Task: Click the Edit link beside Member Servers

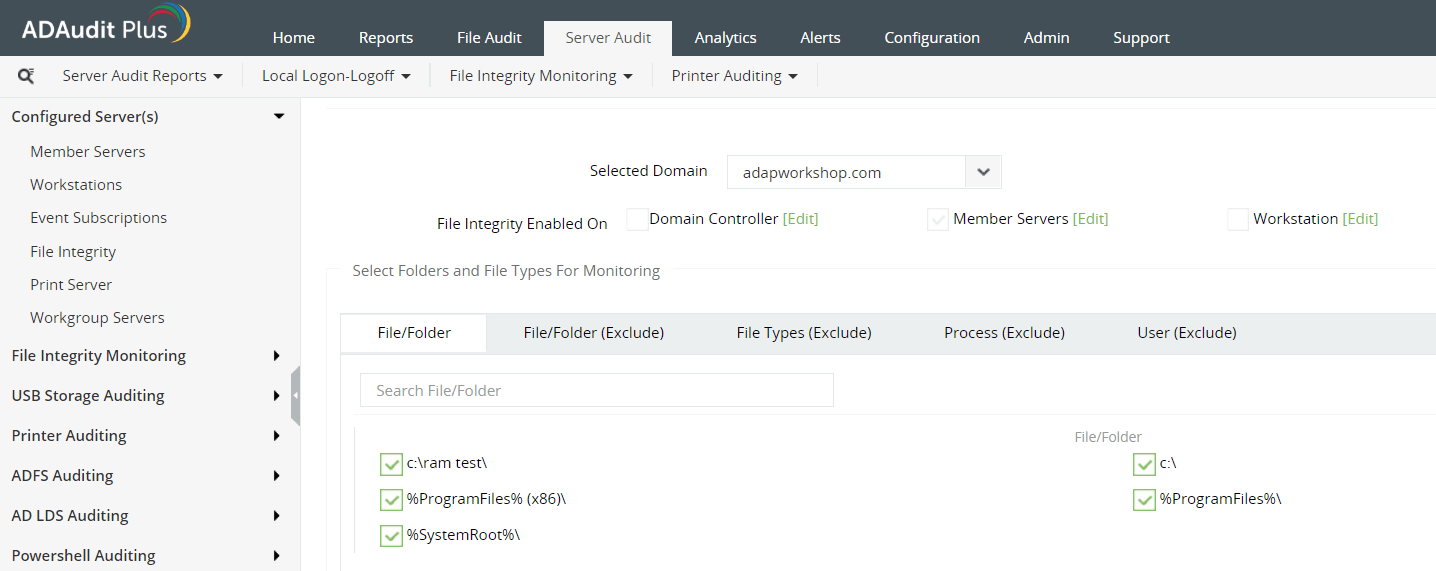Action: (x=1090, y=219)
